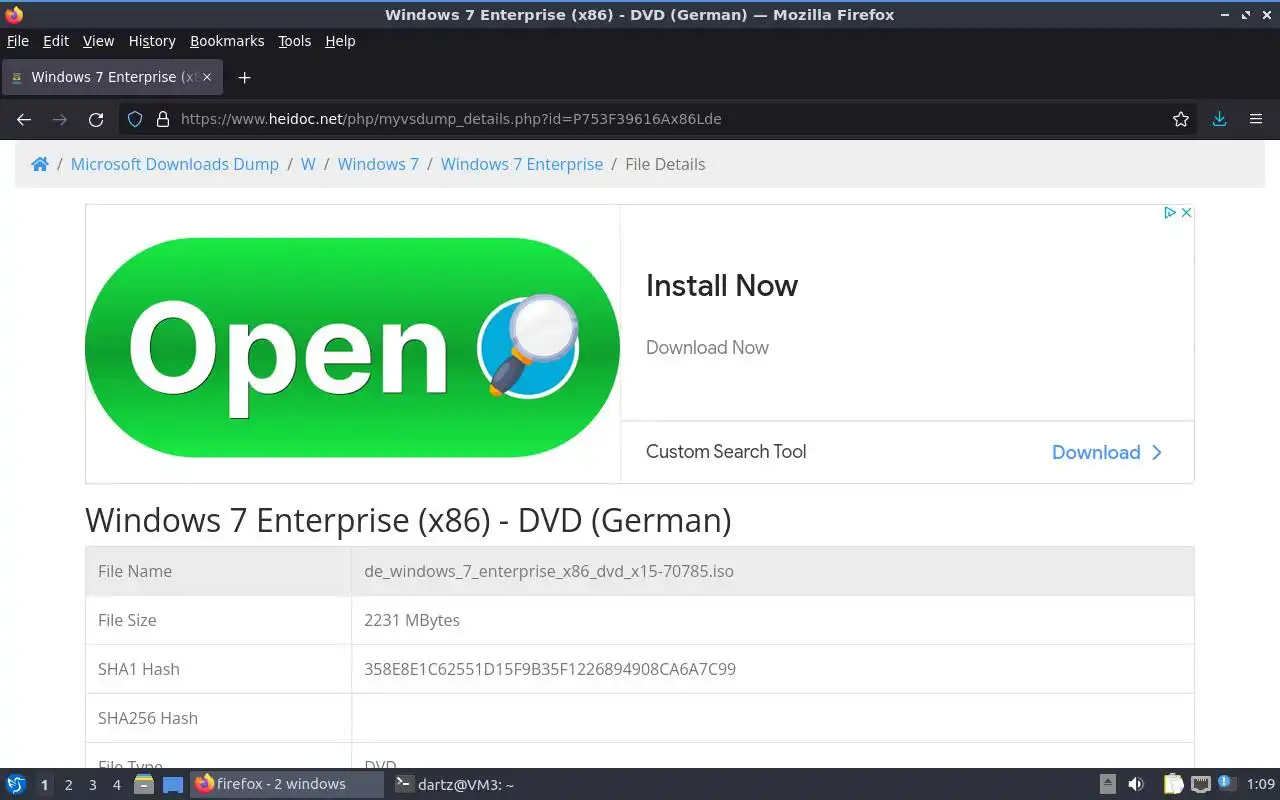The height and width of the screenshot is (800, 1280).
Task: Open the File menu
Action: 18,41
